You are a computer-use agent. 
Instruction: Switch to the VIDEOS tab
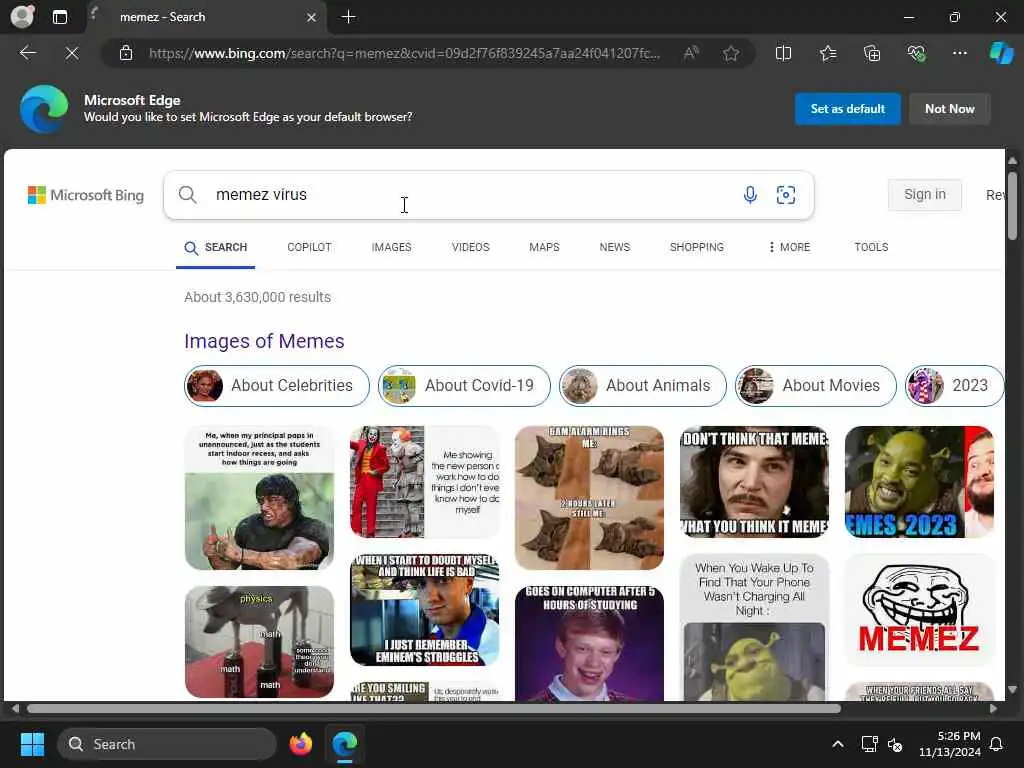coord(470,248)
